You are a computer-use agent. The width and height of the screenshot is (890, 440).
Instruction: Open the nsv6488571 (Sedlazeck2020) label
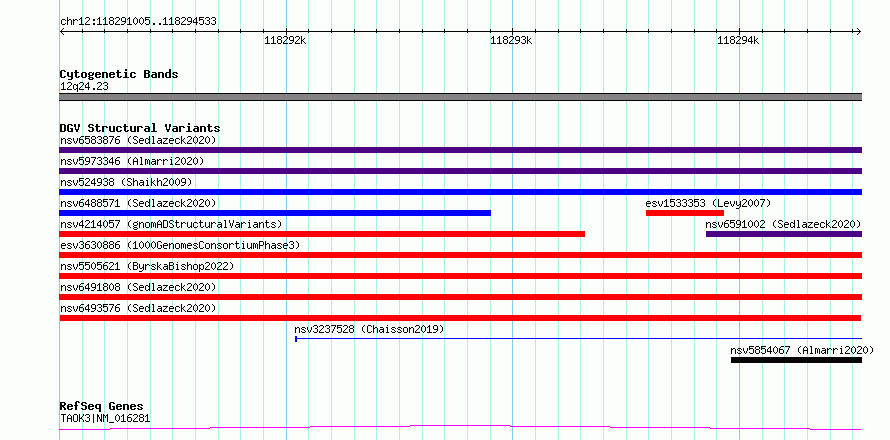(x=138, y=203)
